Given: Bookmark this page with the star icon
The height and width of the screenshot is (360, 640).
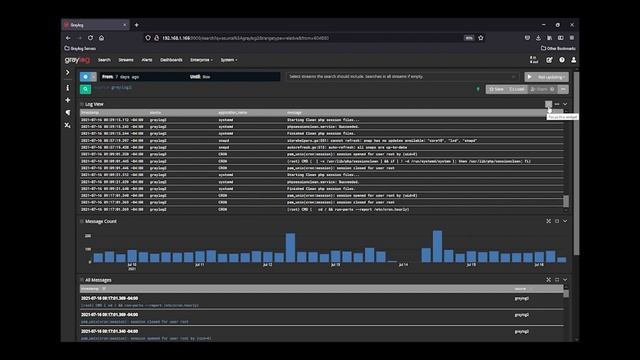Looking at the screenshot, I should (x=481, y=38).
